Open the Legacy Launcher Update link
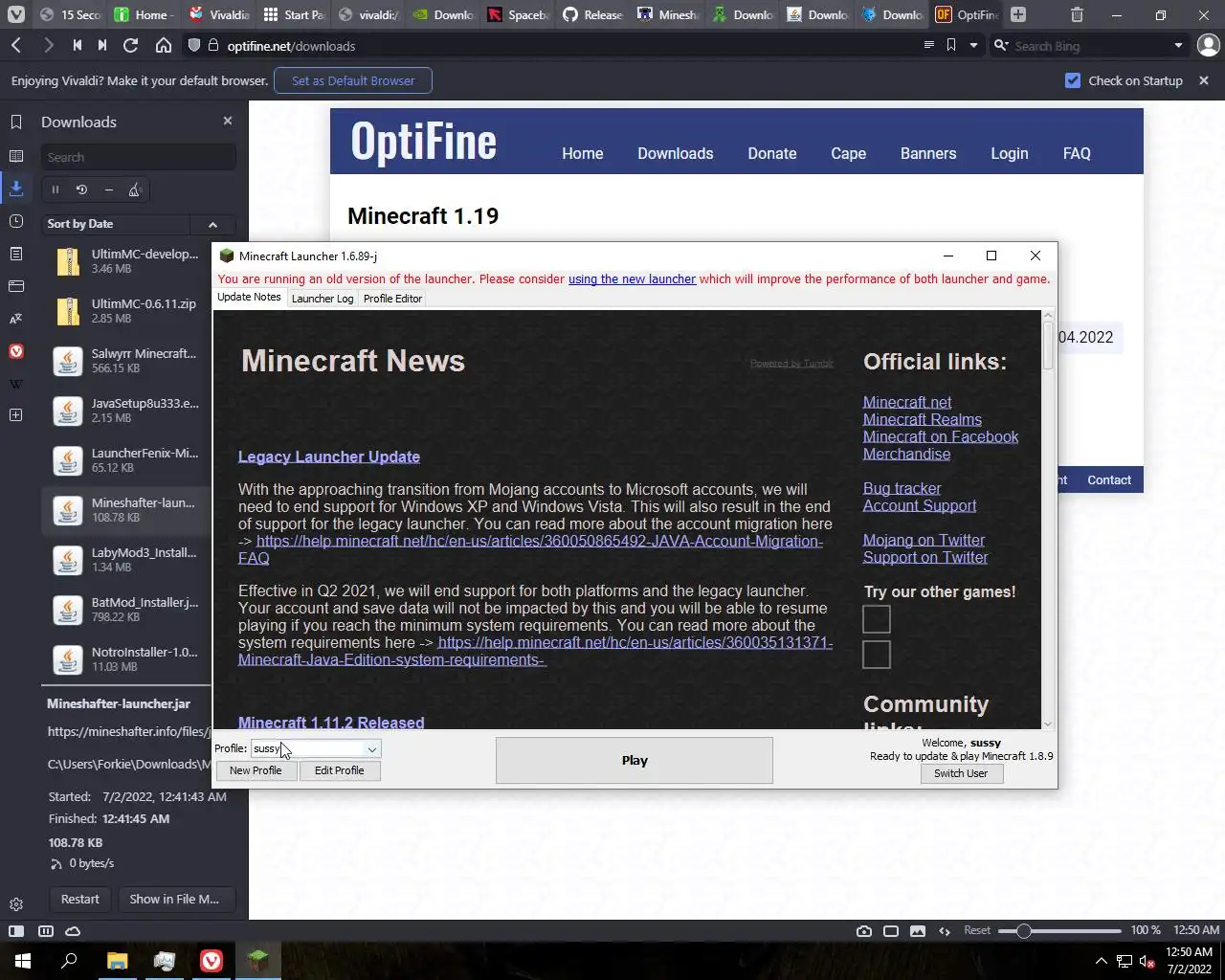This screenshot has height=980, width=1225. (x=329, y=457)
